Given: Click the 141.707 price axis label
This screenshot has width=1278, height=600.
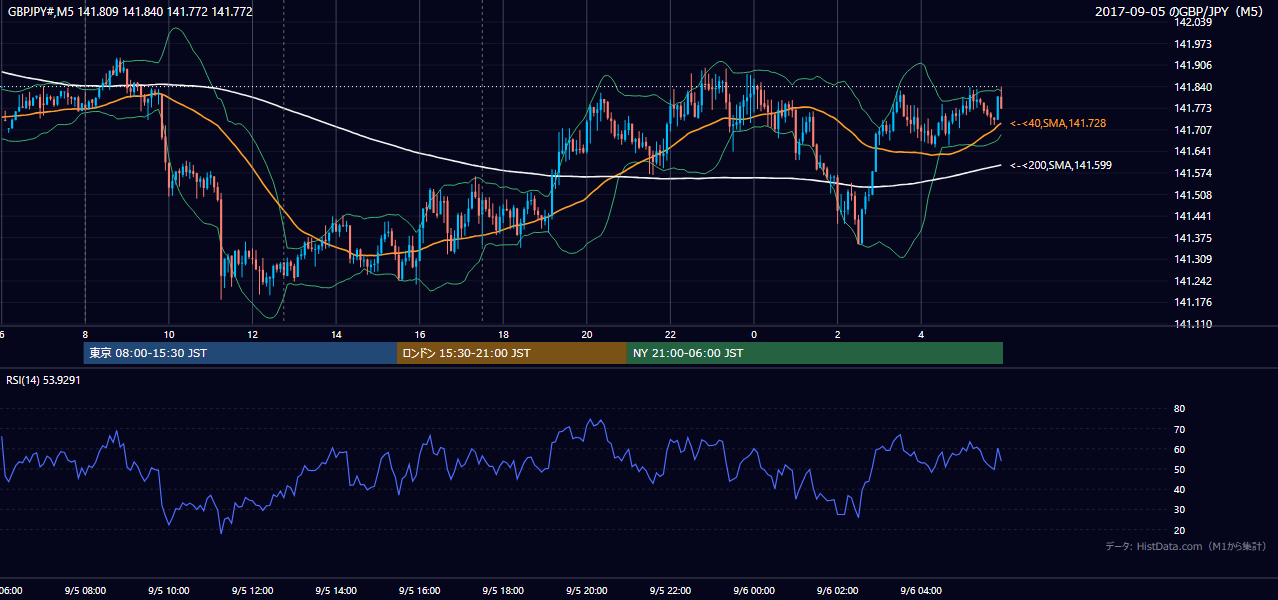Looking at the screenshot, I should tap(1193, 130).
